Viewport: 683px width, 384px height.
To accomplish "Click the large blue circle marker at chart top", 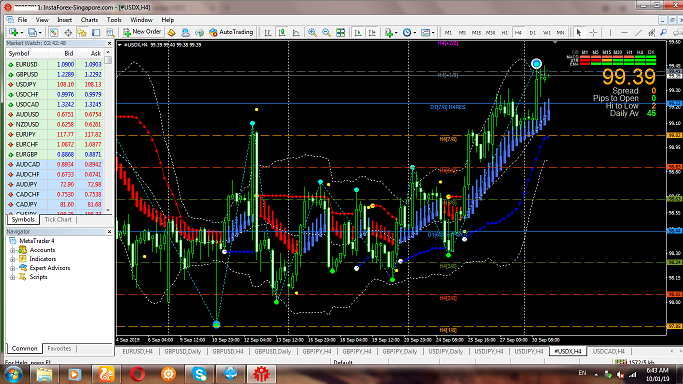I will point(536,64).
